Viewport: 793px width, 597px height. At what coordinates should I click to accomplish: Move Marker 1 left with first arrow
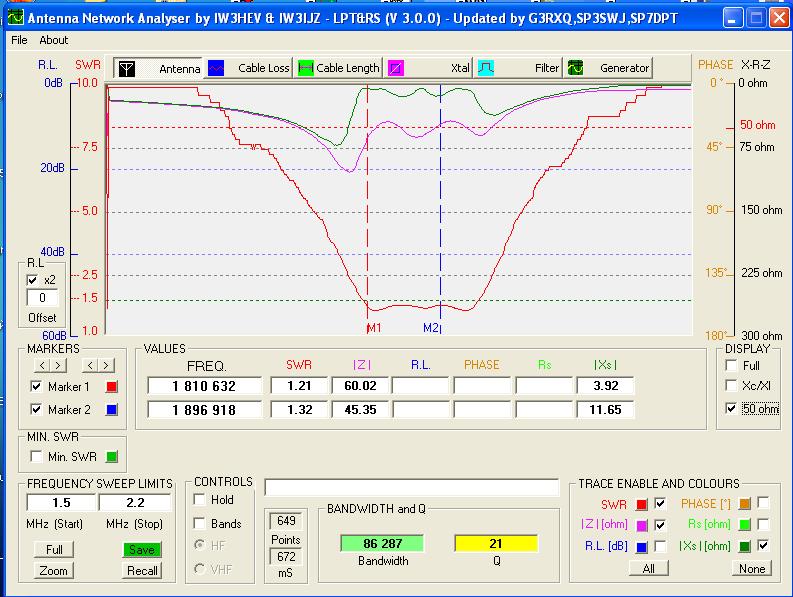40,365
